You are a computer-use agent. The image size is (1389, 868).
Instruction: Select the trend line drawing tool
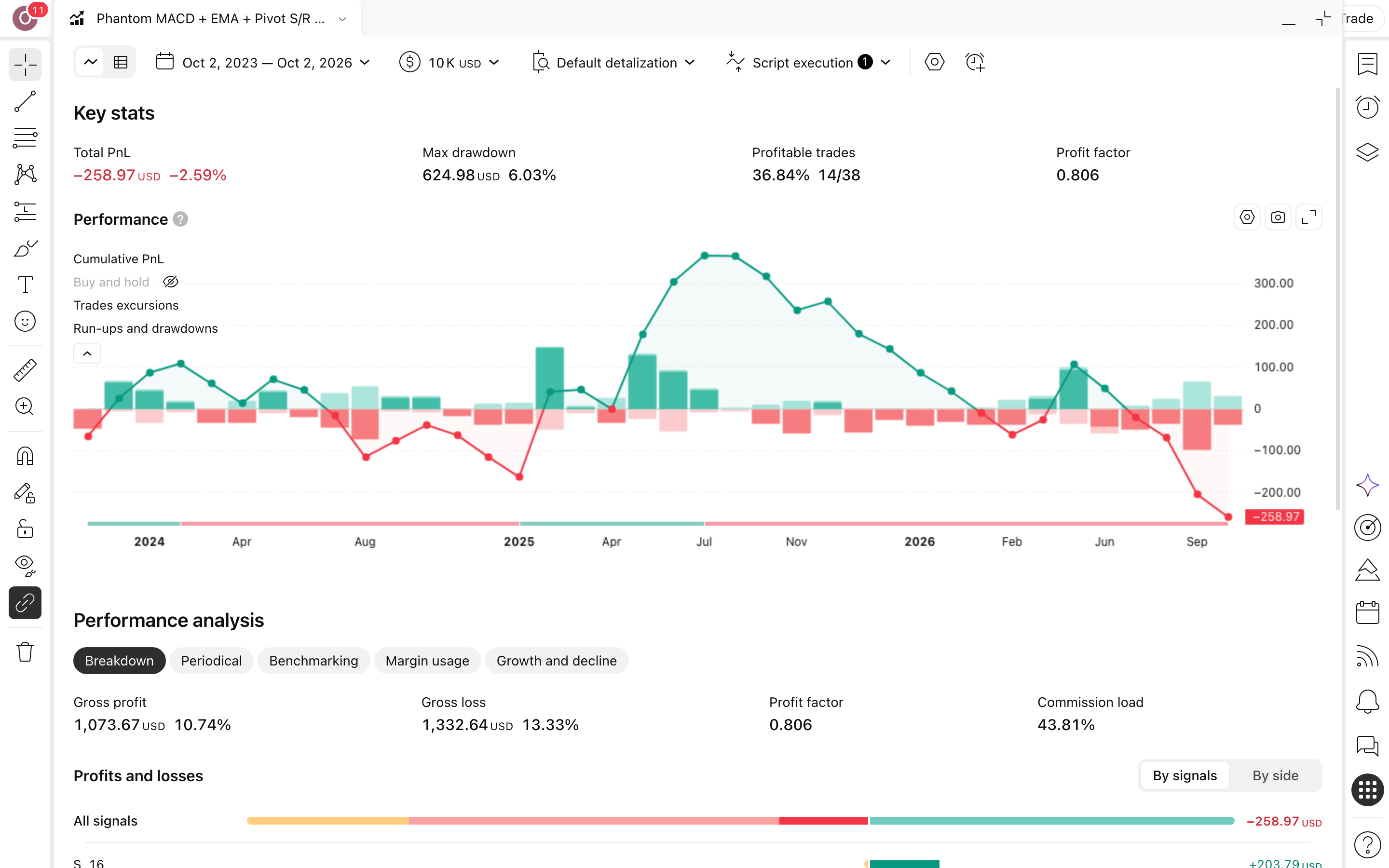point(25,102)
